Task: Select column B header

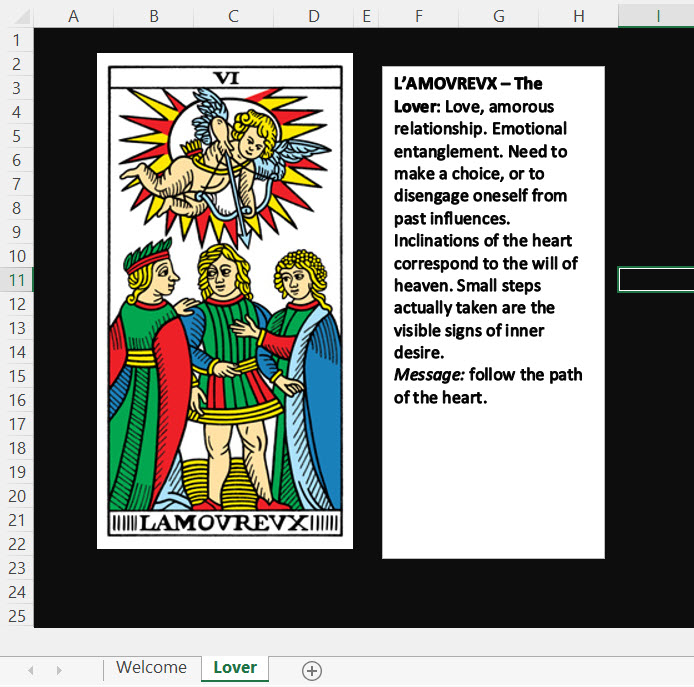Action: 154,16
